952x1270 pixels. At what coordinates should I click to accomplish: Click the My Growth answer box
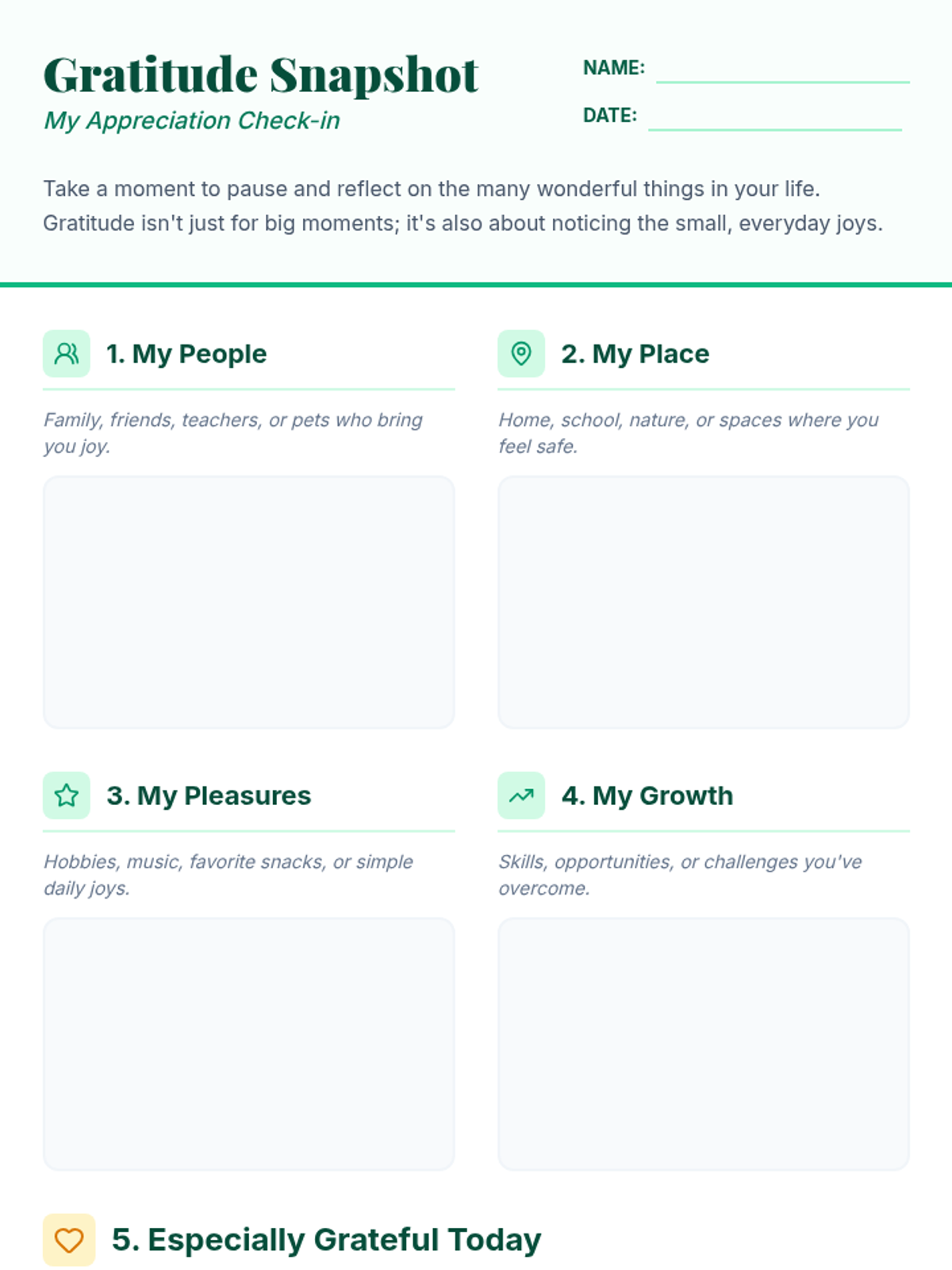click(704, 1044)
